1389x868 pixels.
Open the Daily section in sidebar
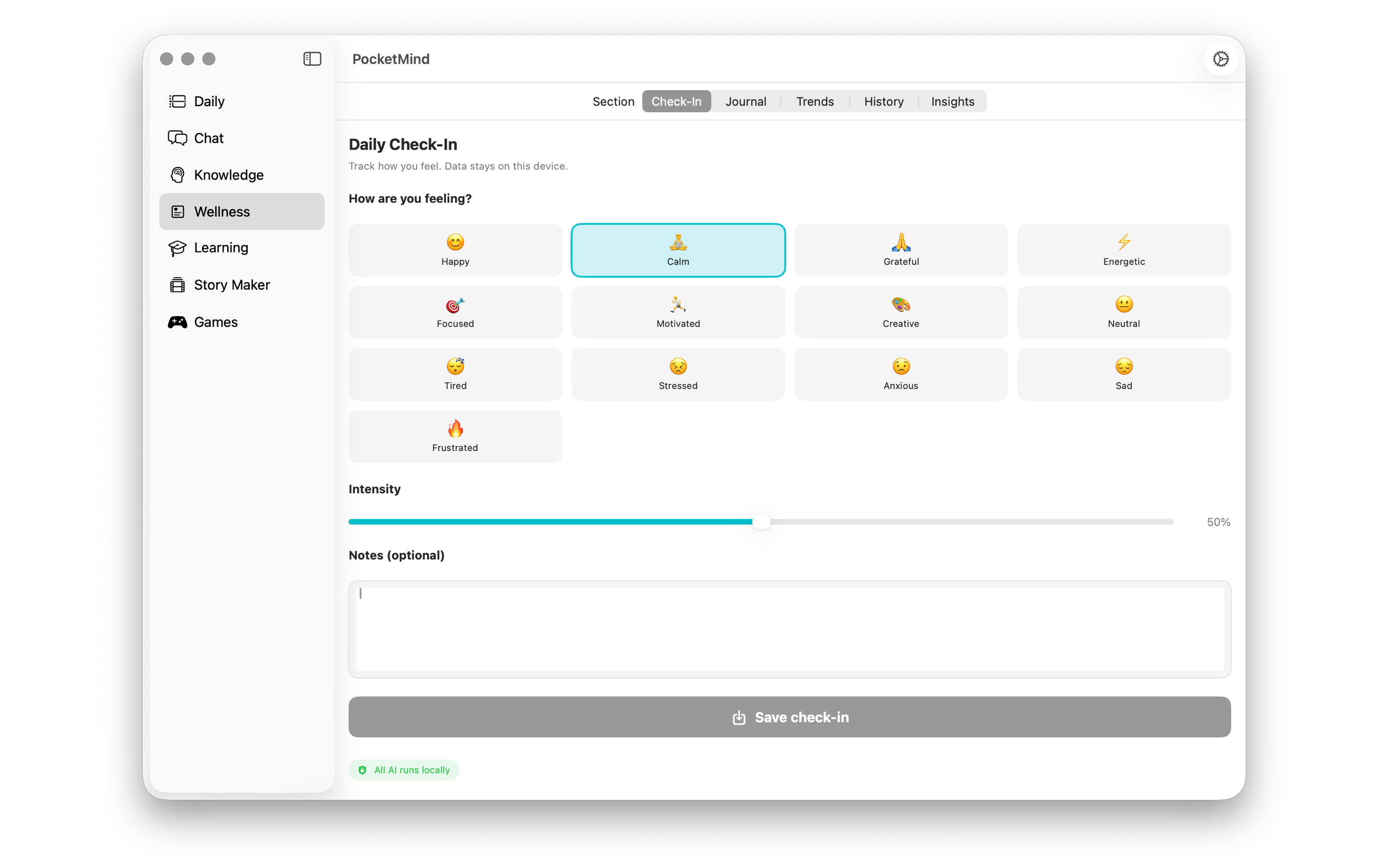[242, 102]
